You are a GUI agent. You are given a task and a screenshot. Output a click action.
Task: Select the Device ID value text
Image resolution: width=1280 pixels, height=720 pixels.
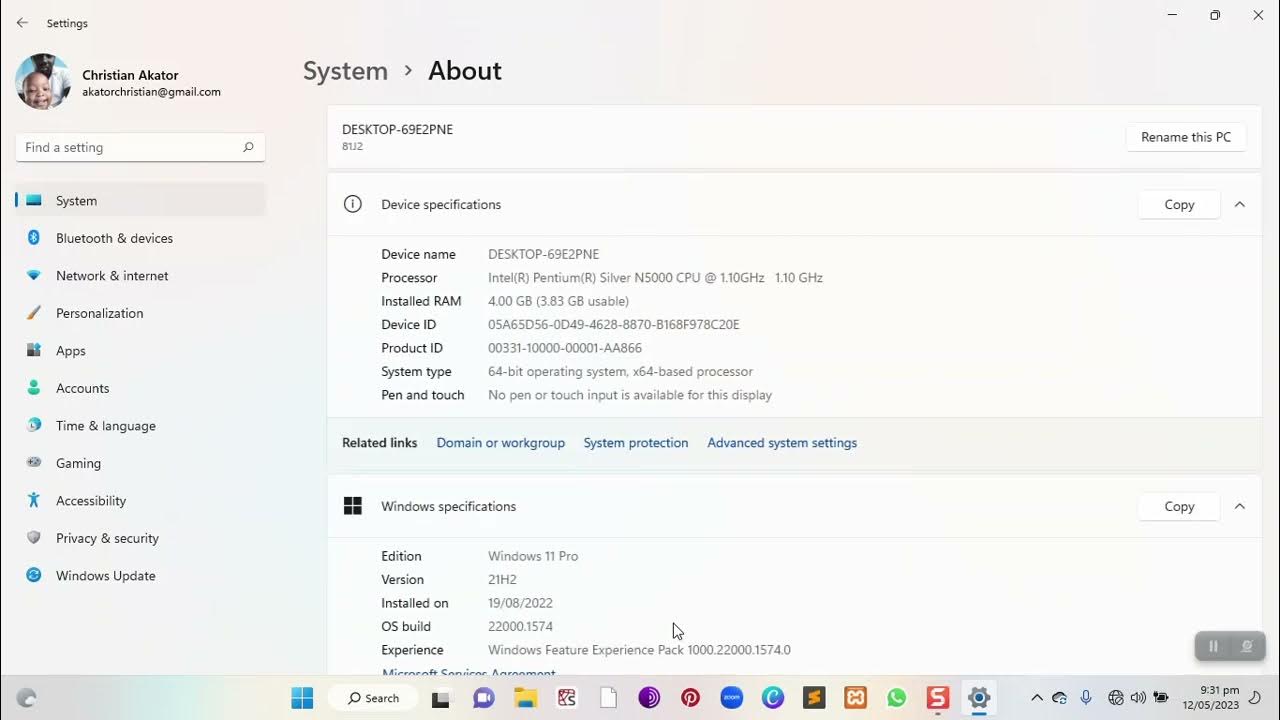pyautogui.click(x=614, y=324)
